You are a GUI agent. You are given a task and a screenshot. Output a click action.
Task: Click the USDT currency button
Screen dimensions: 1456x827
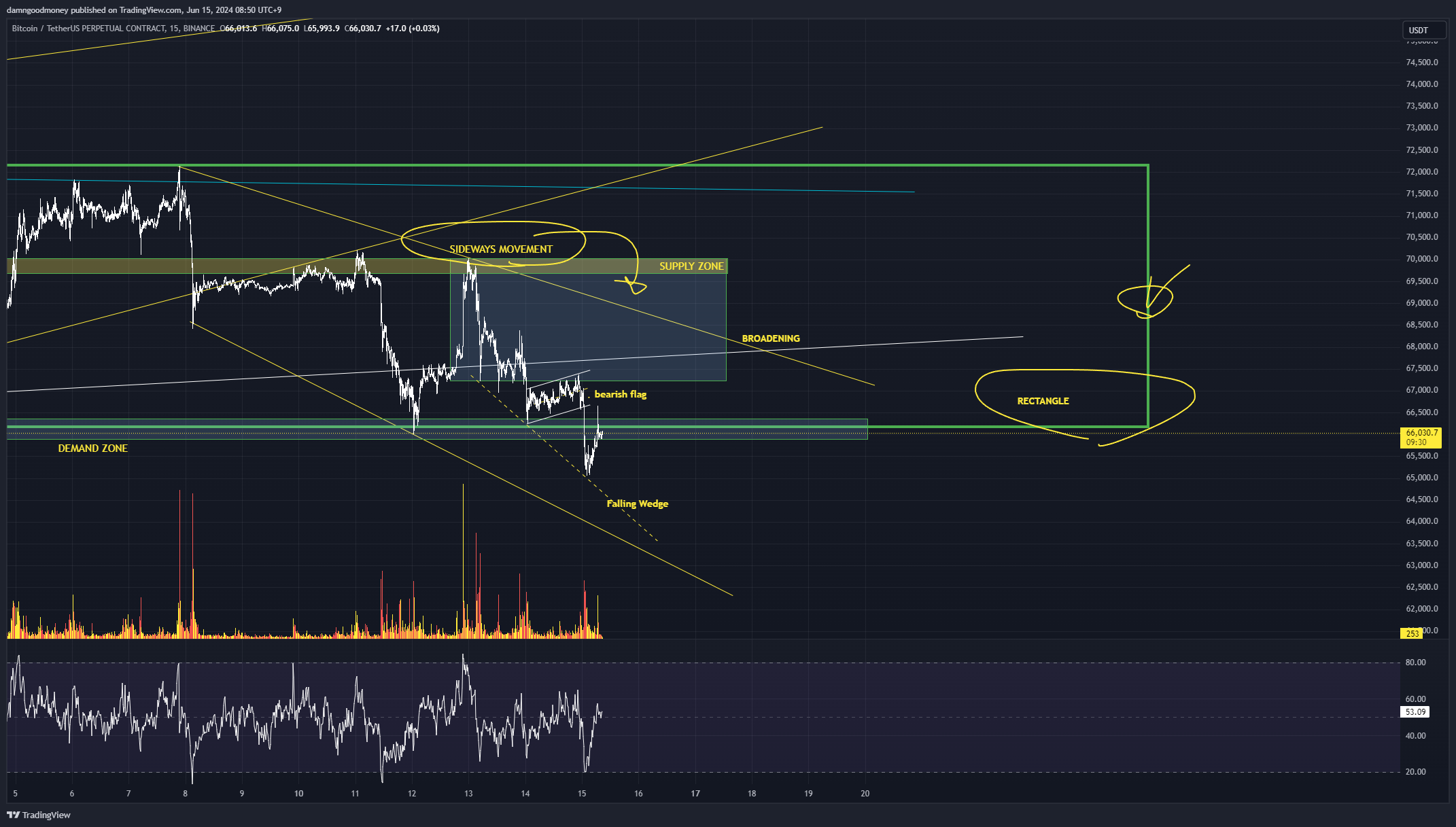(x=1424, y=30)
